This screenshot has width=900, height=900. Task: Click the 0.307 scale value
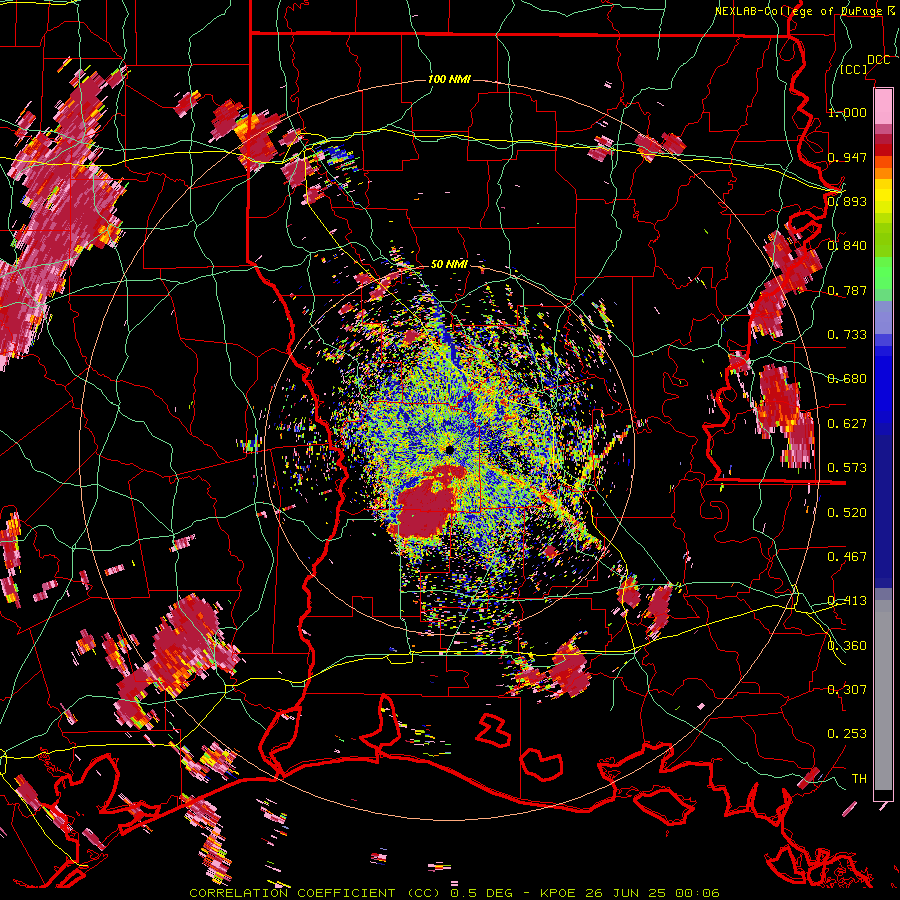(x=847, y=690)
